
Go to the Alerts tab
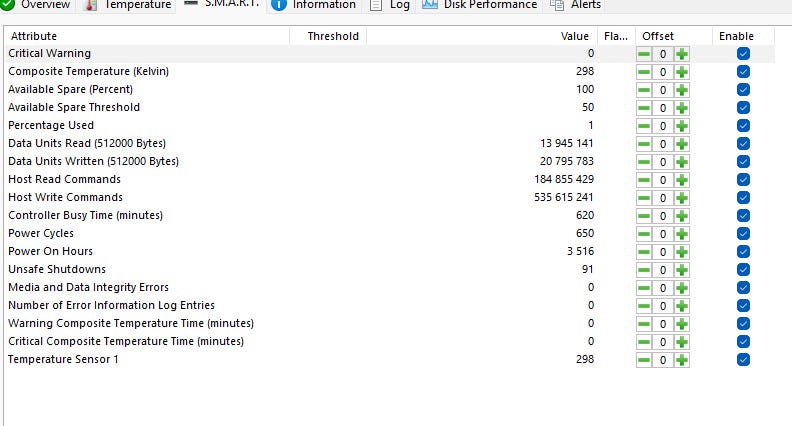(575, 5)
